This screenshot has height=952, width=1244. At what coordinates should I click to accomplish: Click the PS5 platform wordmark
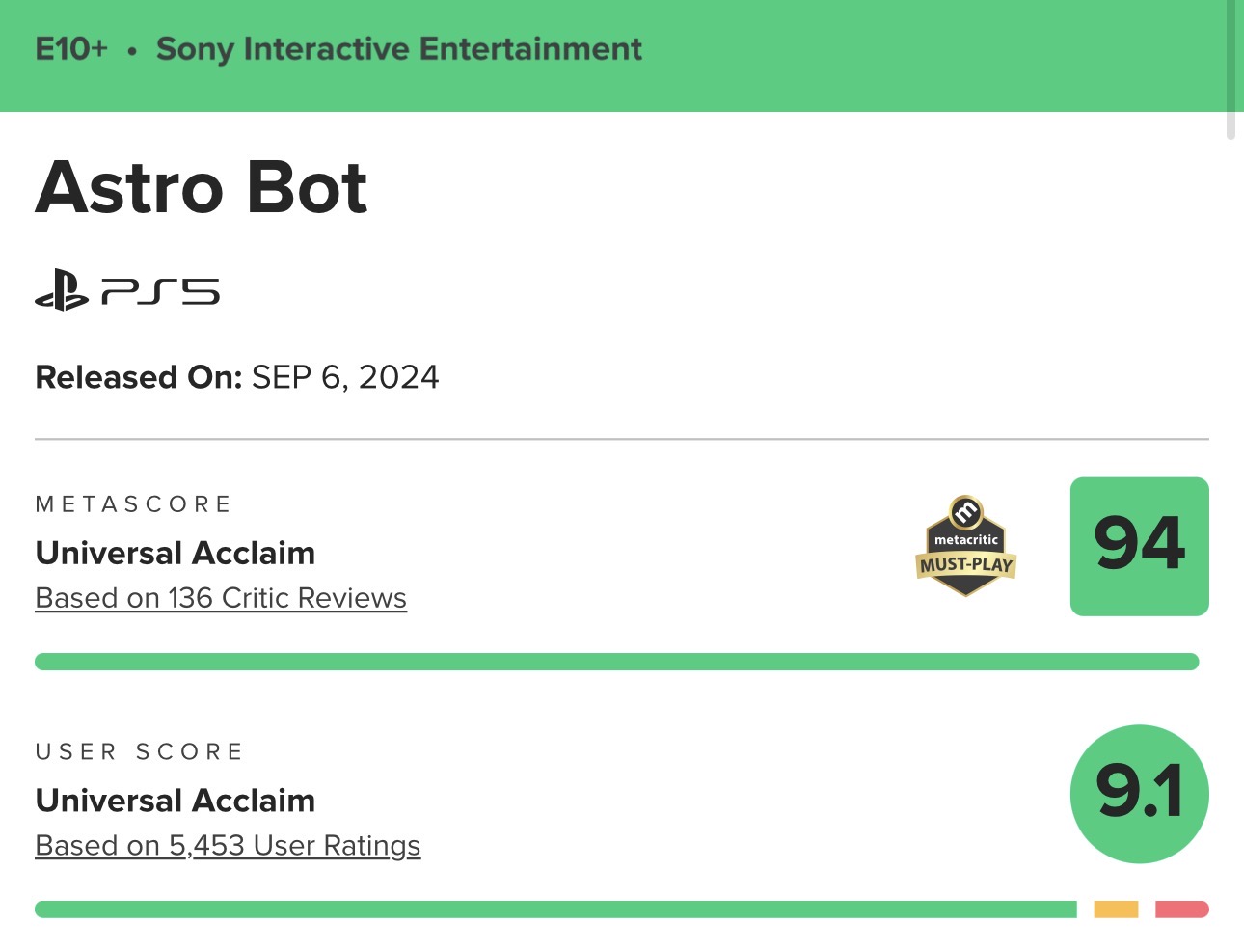161,291
